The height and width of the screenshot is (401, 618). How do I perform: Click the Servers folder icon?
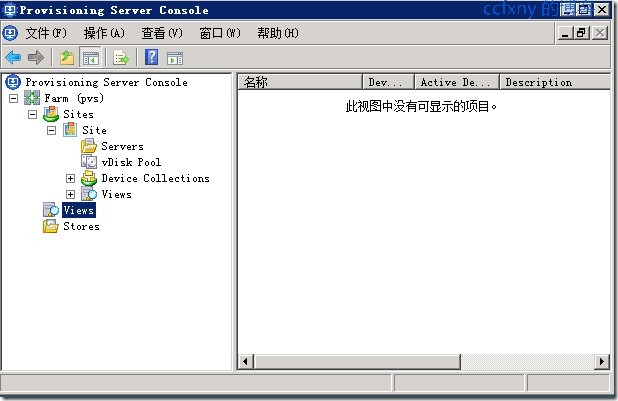point(89,146)
